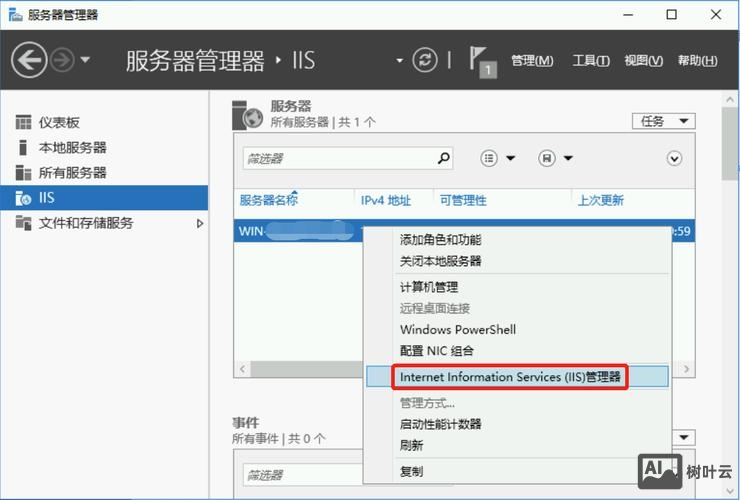
Task: Refresh Server Manager with the refresh icon
Action: [425, 60]
